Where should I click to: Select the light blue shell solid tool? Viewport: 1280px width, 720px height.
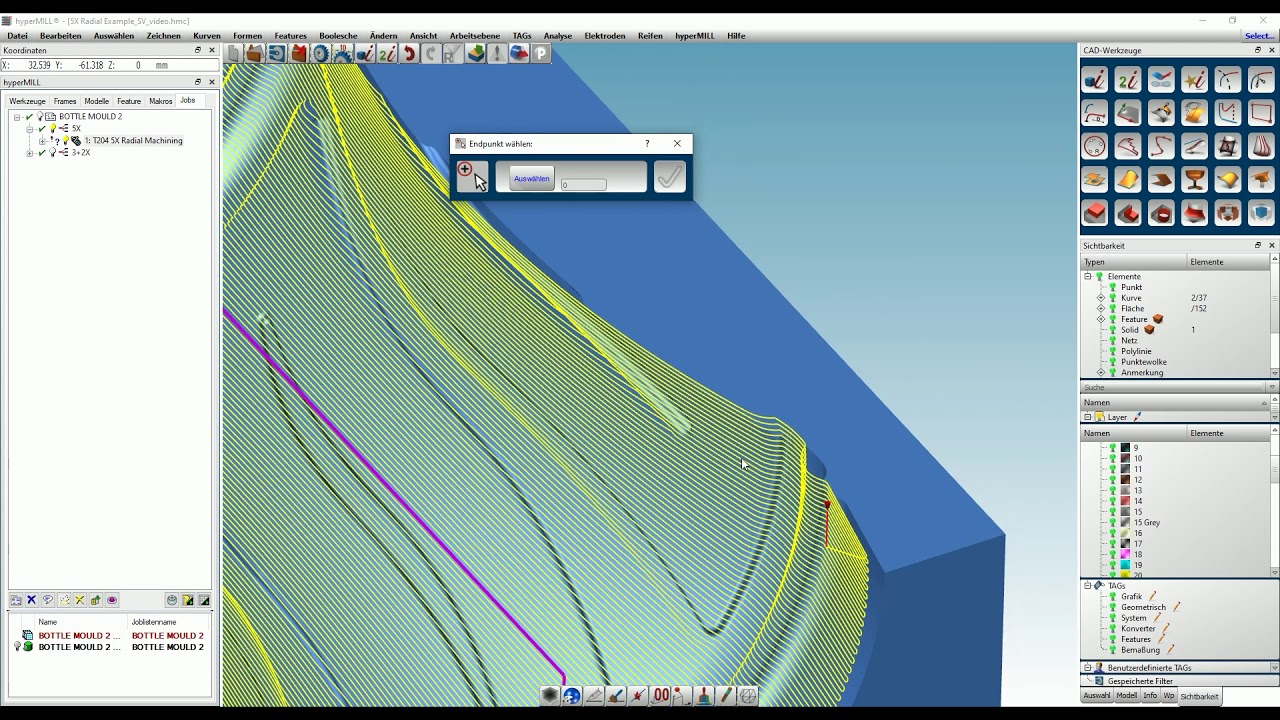[1260, 213]
